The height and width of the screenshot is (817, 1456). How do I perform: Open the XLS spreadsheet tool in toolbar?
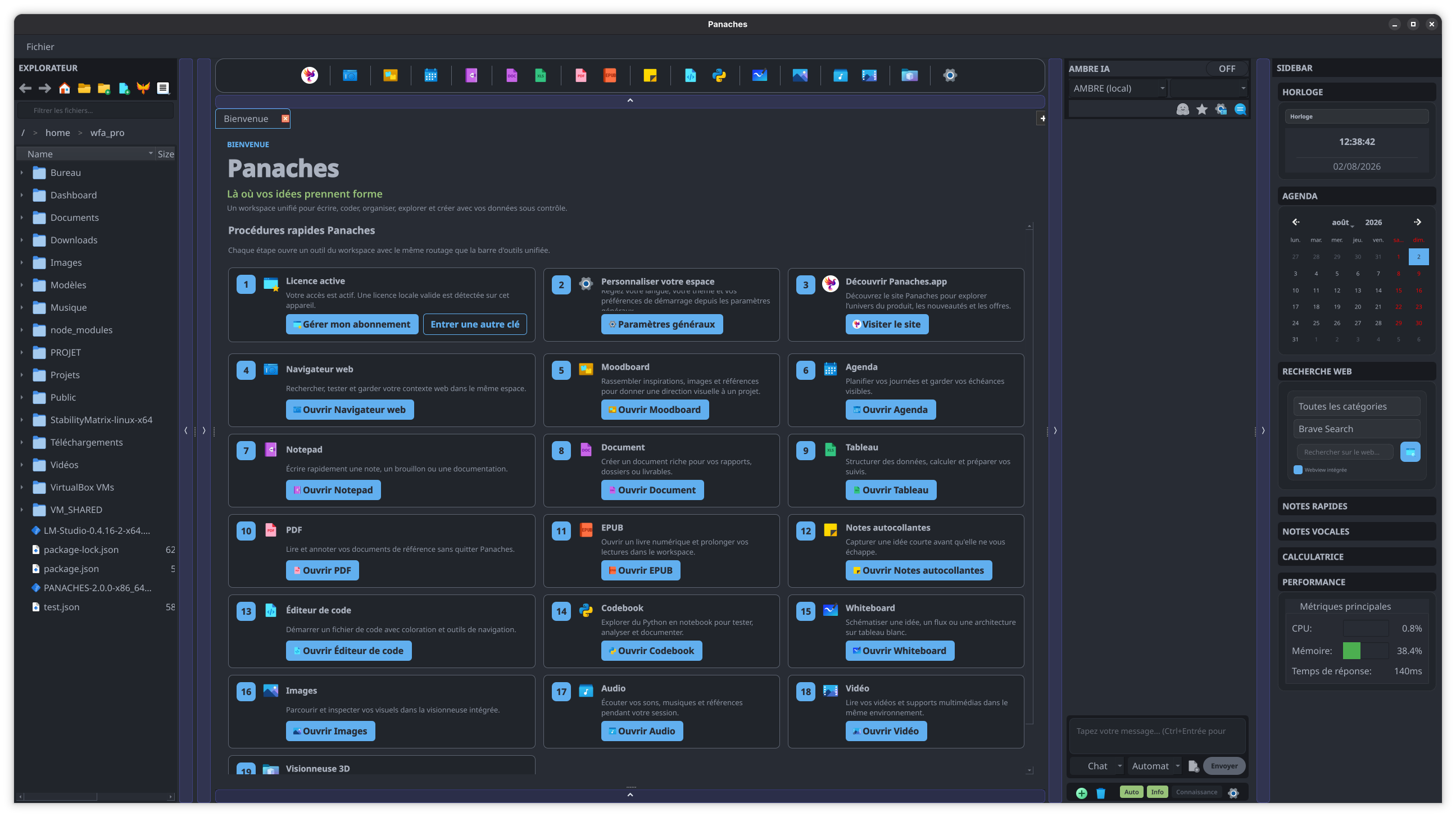(x=541, y=75)
